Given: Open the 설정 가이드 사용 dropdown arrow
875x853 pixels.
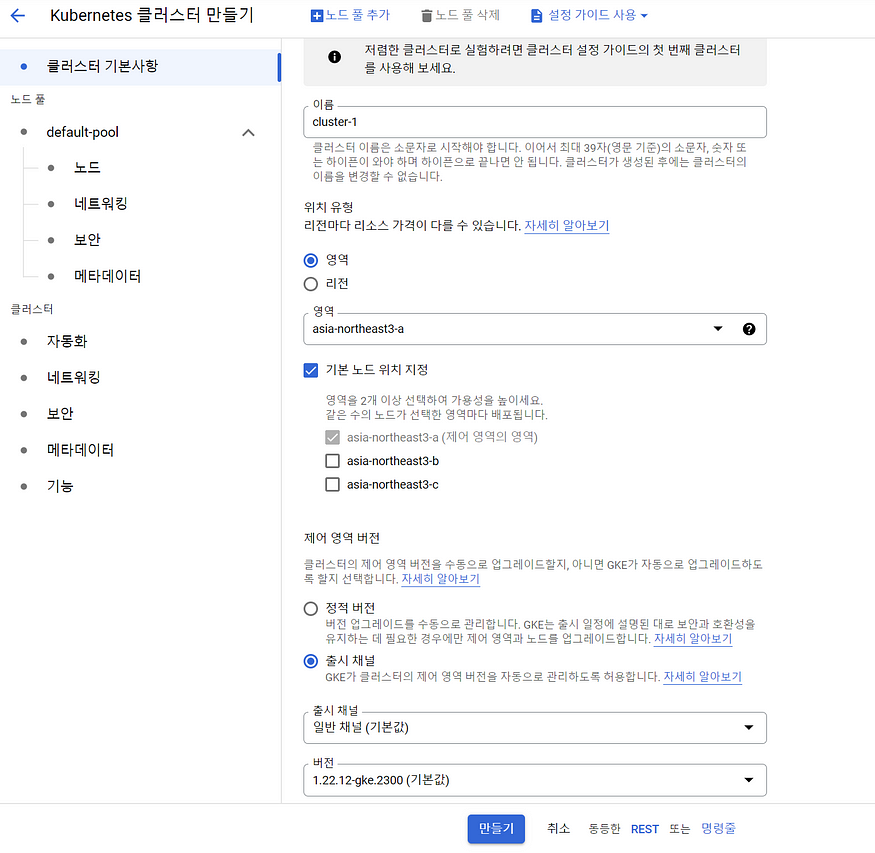Looking at the screenshot, I should (644, 16).
